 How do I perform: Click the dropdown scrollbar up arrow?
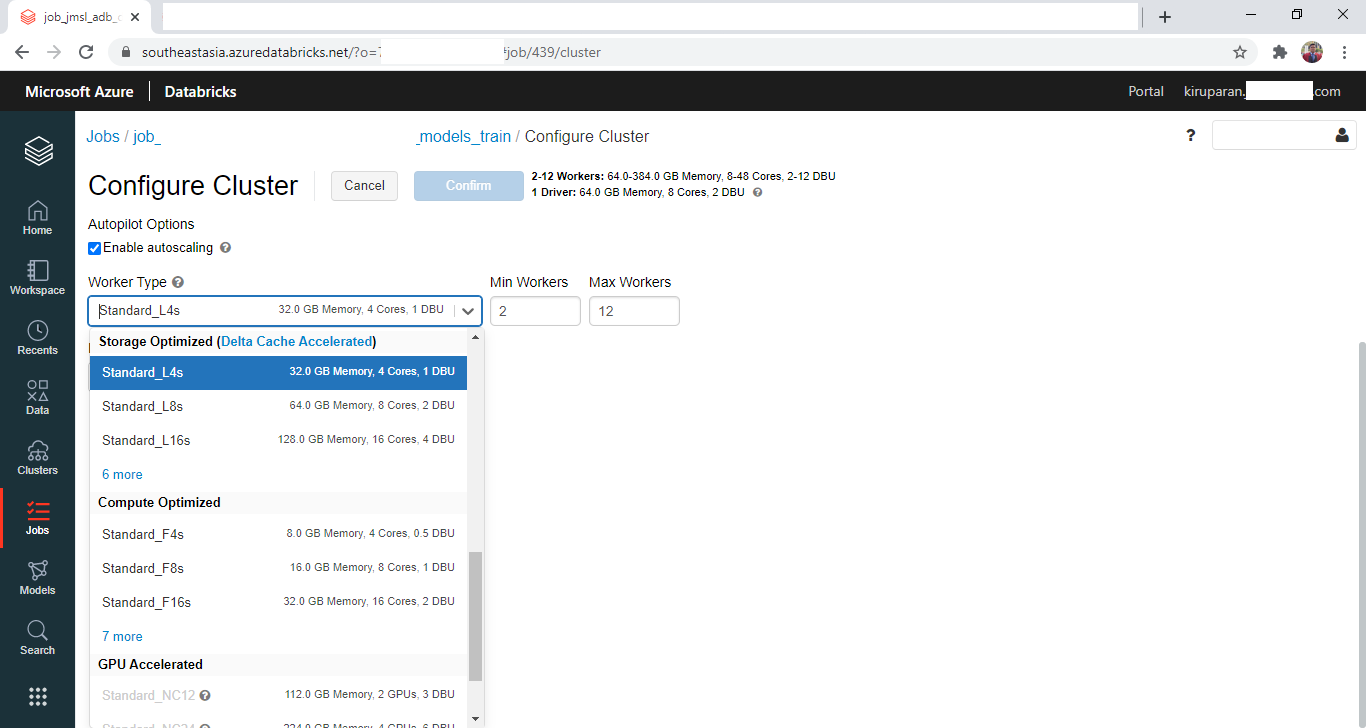476,337
